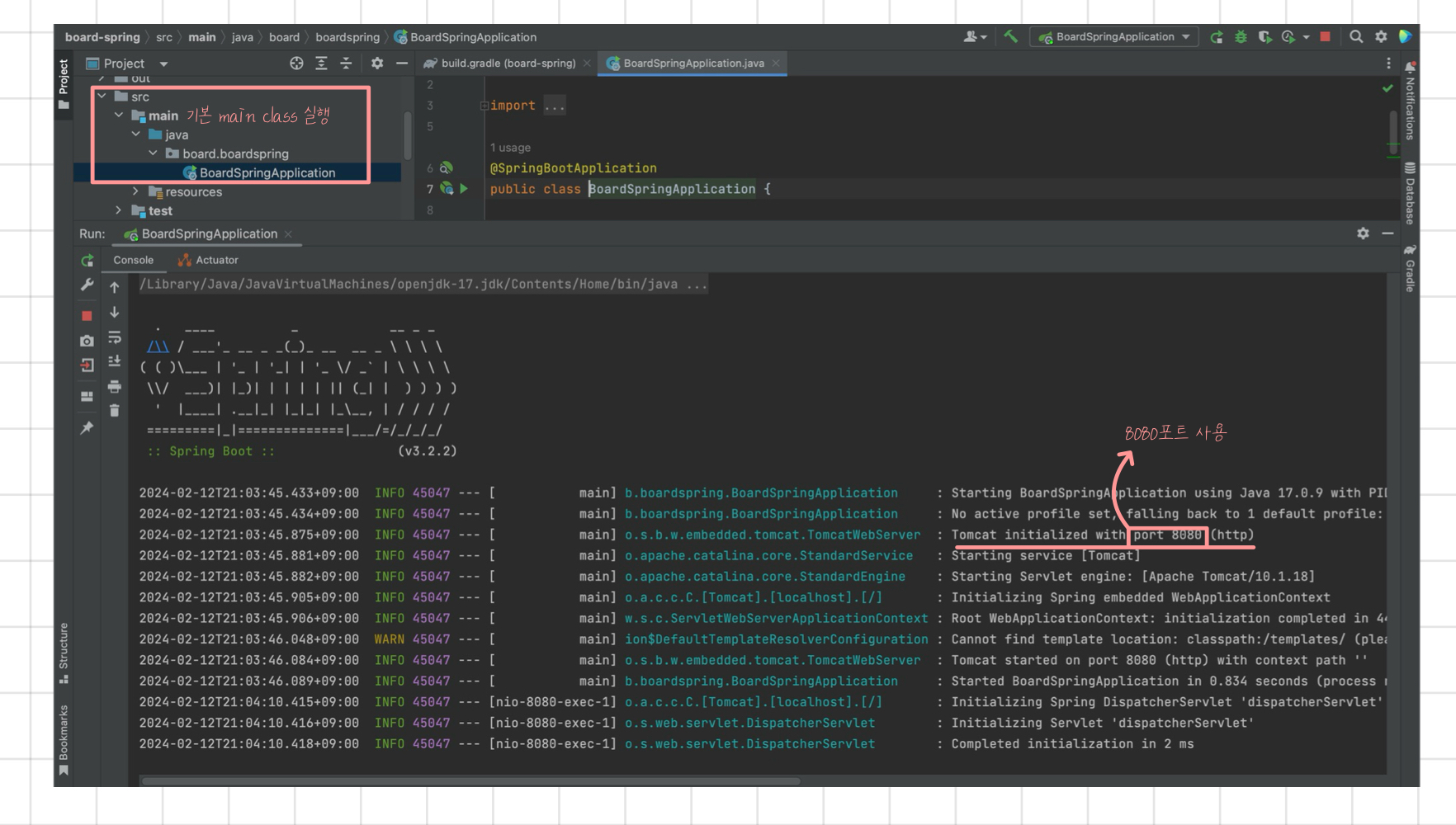
Task: Expand the test folder
Action: coord(119,210)
